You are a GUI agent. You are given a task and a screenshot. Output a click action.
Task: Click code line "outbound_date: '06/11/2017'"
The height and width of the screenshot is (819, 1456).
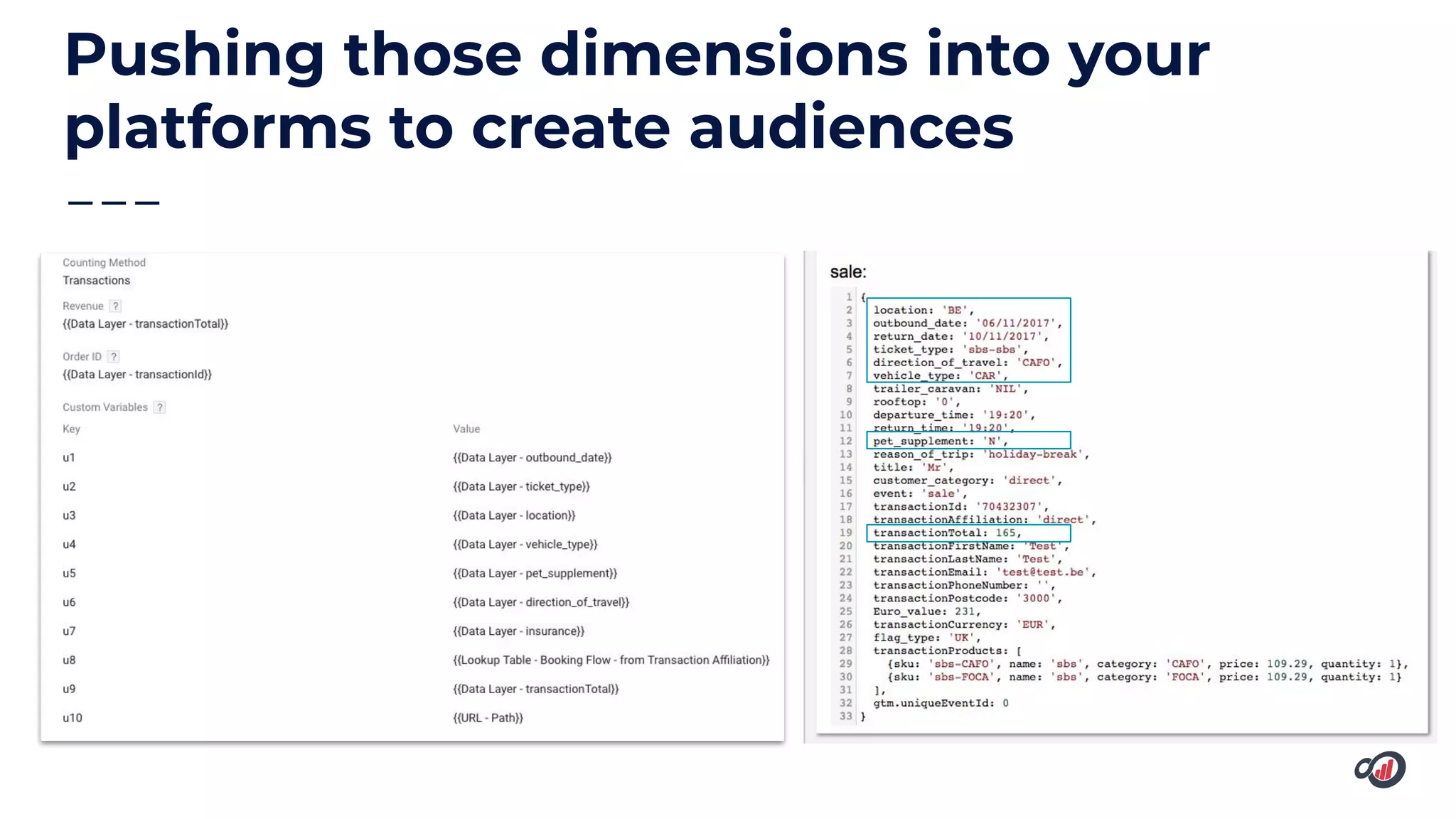pos(968,323)
